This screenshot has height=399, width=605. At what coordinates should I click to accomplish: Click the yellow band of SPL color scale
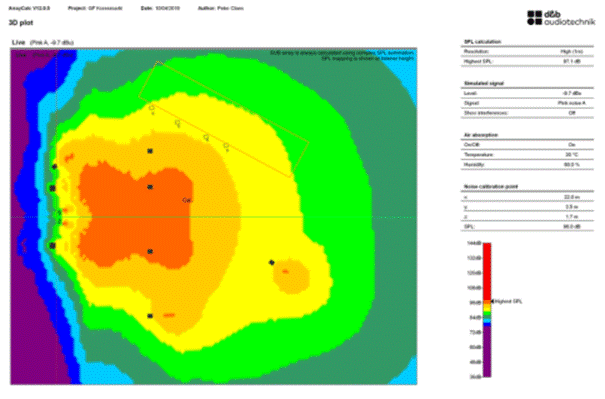(x=487, y=309)
